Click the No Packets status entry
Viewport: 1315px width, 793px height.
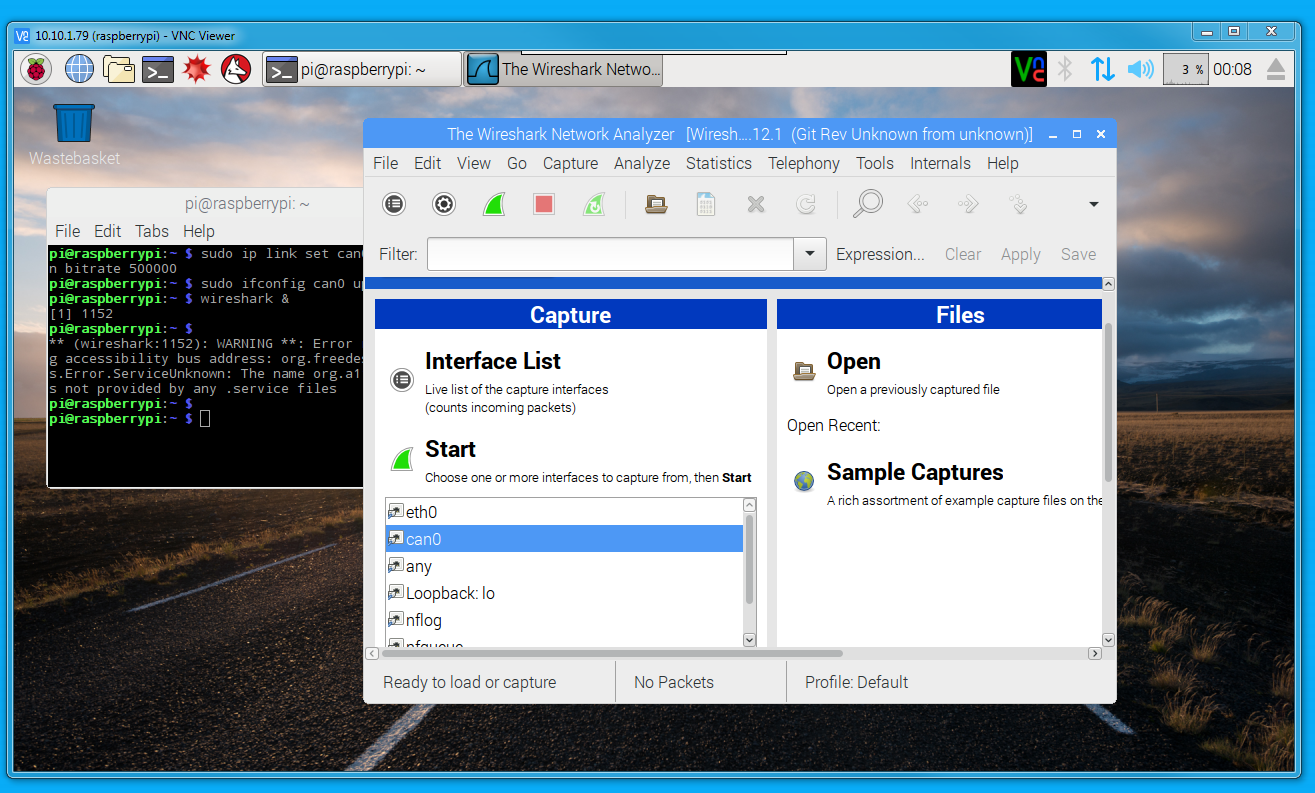pos(674,682)
